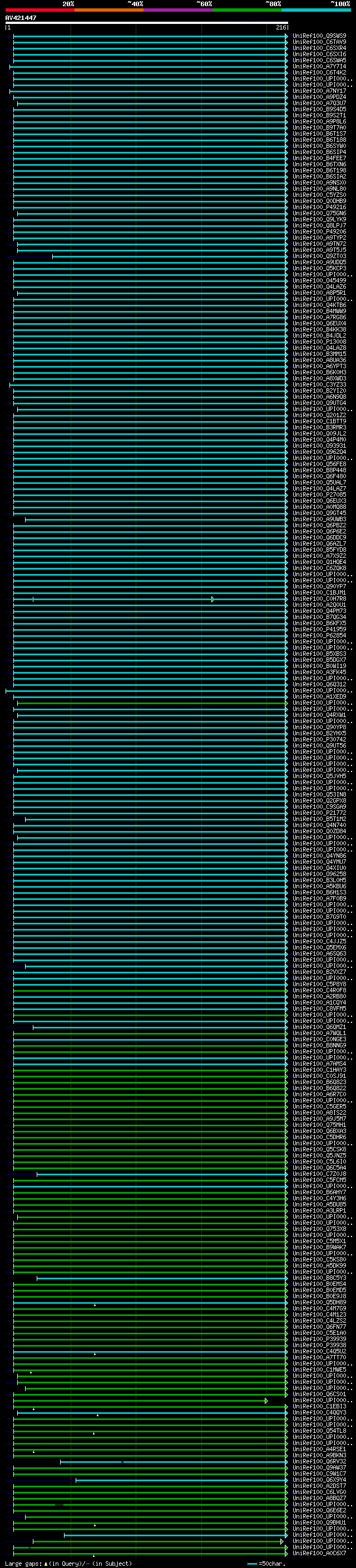Select the UniRef100_B6T188 label
Screen dimensions: 356x1568
(x=319, y=140)
